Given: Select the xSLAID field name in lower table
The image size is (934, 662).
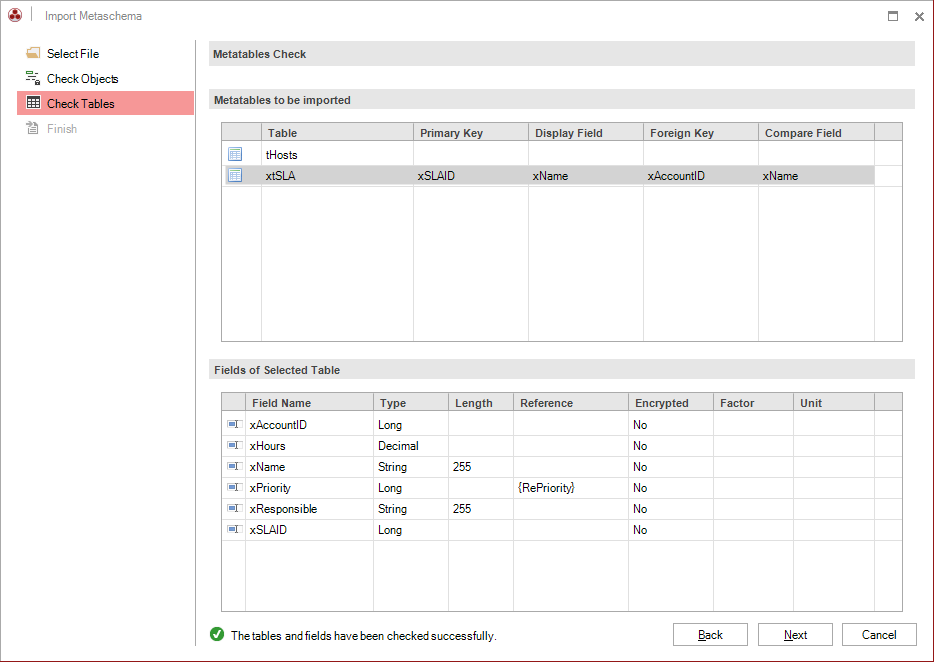Looking at the screenshot, I should point(268,530).
